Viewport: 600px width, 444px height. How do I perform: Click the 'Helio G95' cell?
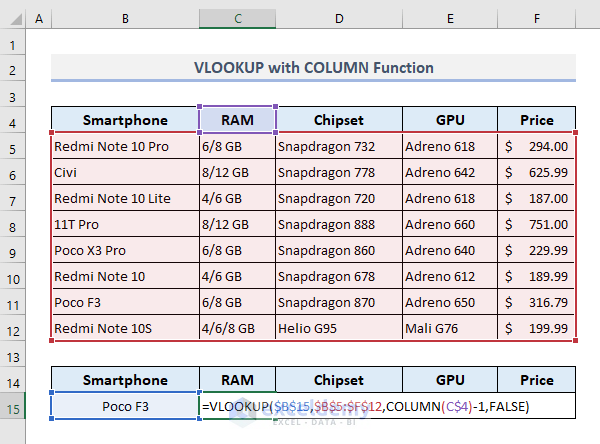point(339,328)
